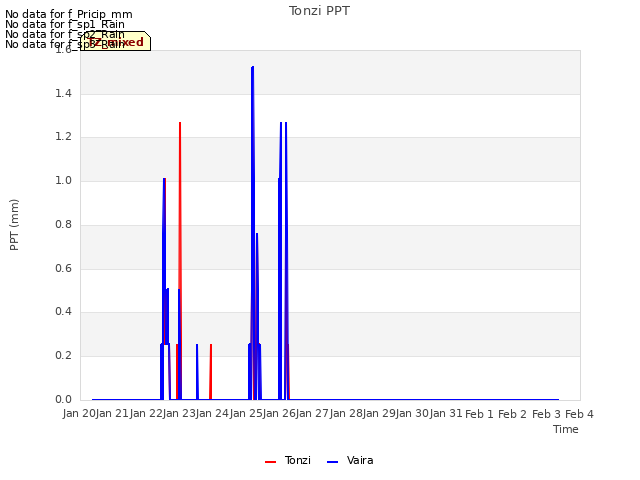
Task: Click the TZ_mixed annotation label
Action: 116,42
